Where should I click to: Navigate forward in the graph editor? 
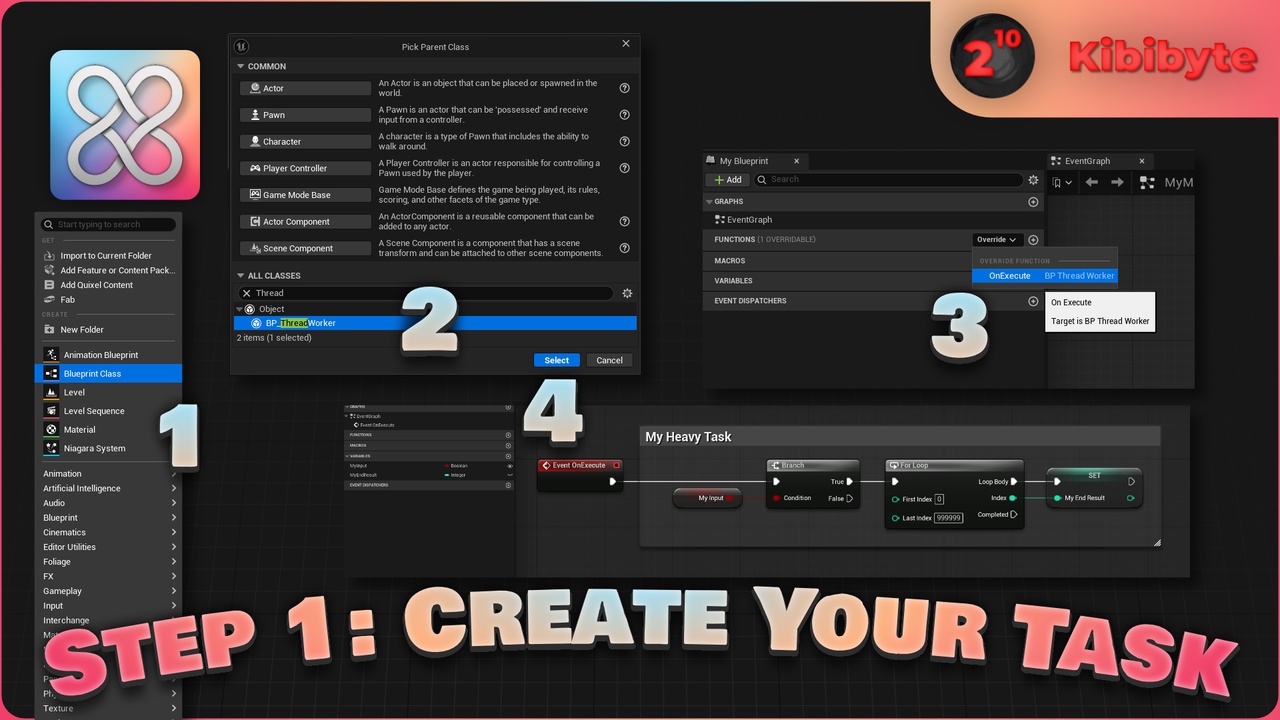pos(1118,183)
